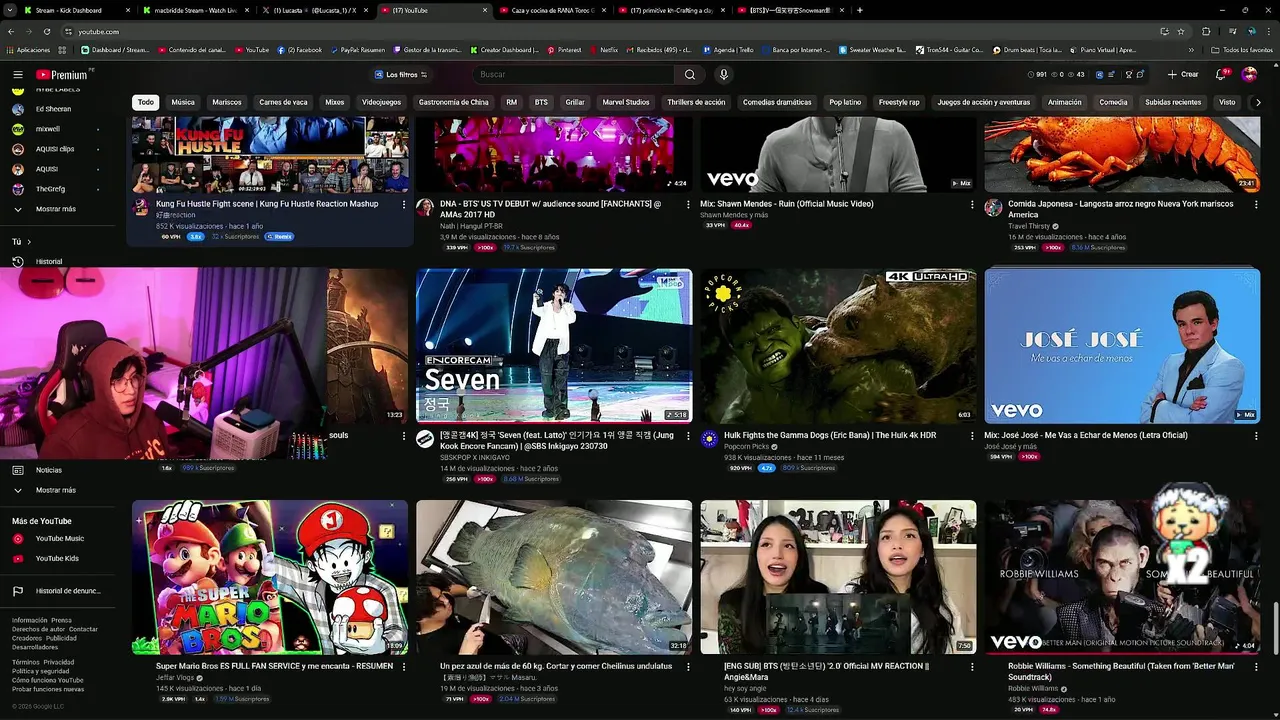The width and height of the screenshot is (1280, 720).
Task: Select the Música filter chip
Action: point(183,102)
